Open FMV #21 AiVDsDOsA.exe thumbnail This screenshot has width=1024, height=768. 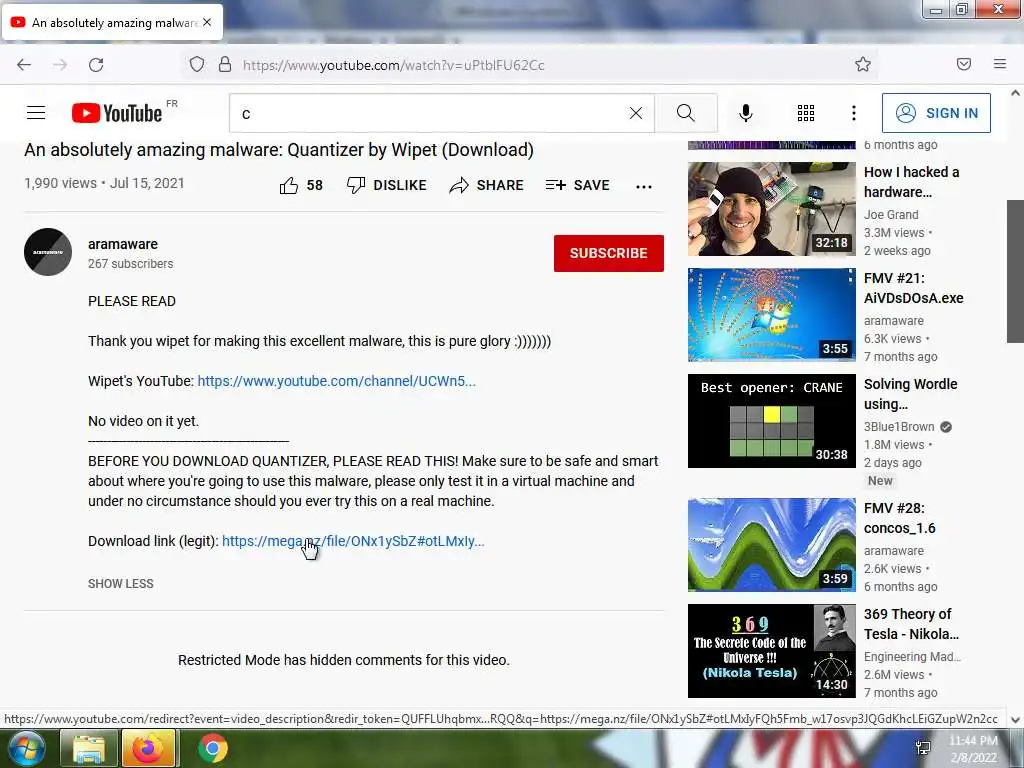772,315
